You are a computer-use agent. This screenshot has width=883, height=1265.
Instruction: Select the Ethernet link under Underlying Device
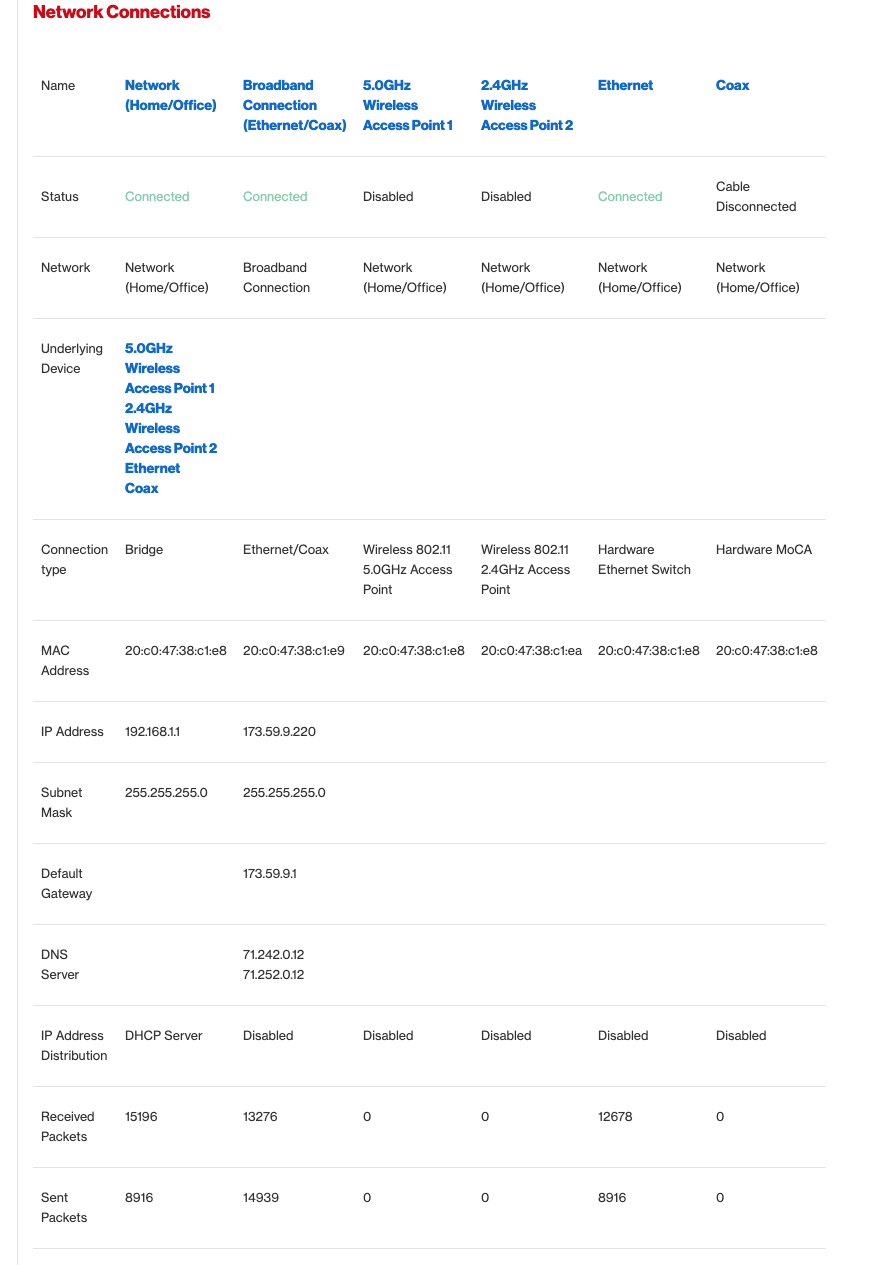pos(152,468)
